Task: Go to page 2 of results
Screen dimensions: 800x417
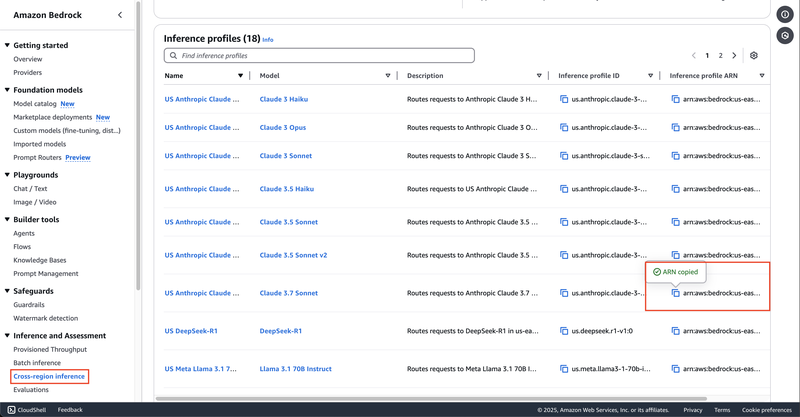Action: point(720,56)
